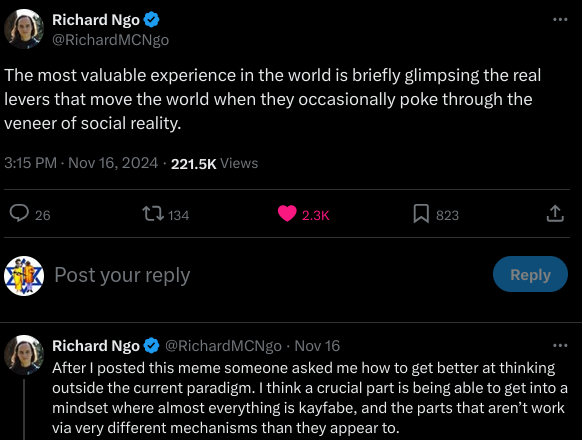Click the 2.3K likes count
Screen dimensions: 582x440
click(315, 215)
